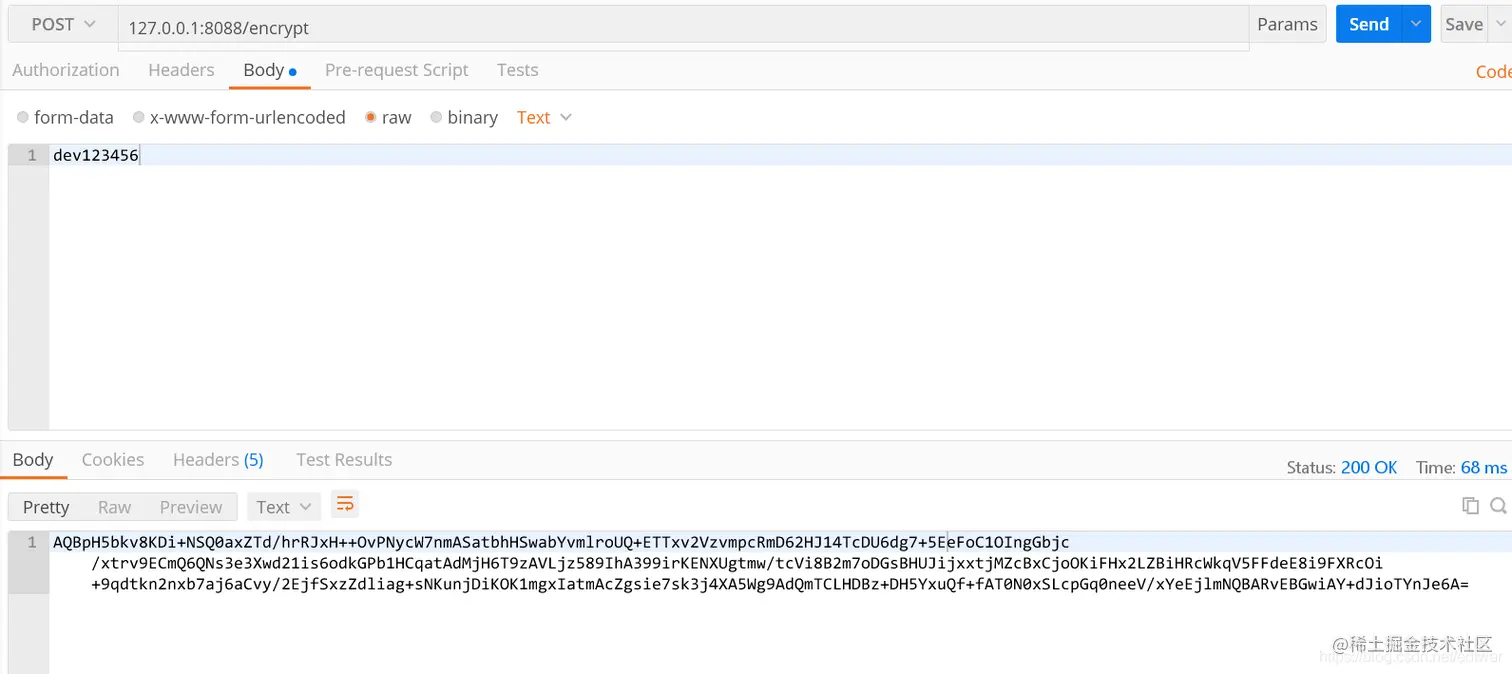Image resolution: width=1512 pixels, height=674 pixels.
Task: Click the response line starting with +9qdtkn2nxb7aj6aCvy
Action: tap(780, 583)
